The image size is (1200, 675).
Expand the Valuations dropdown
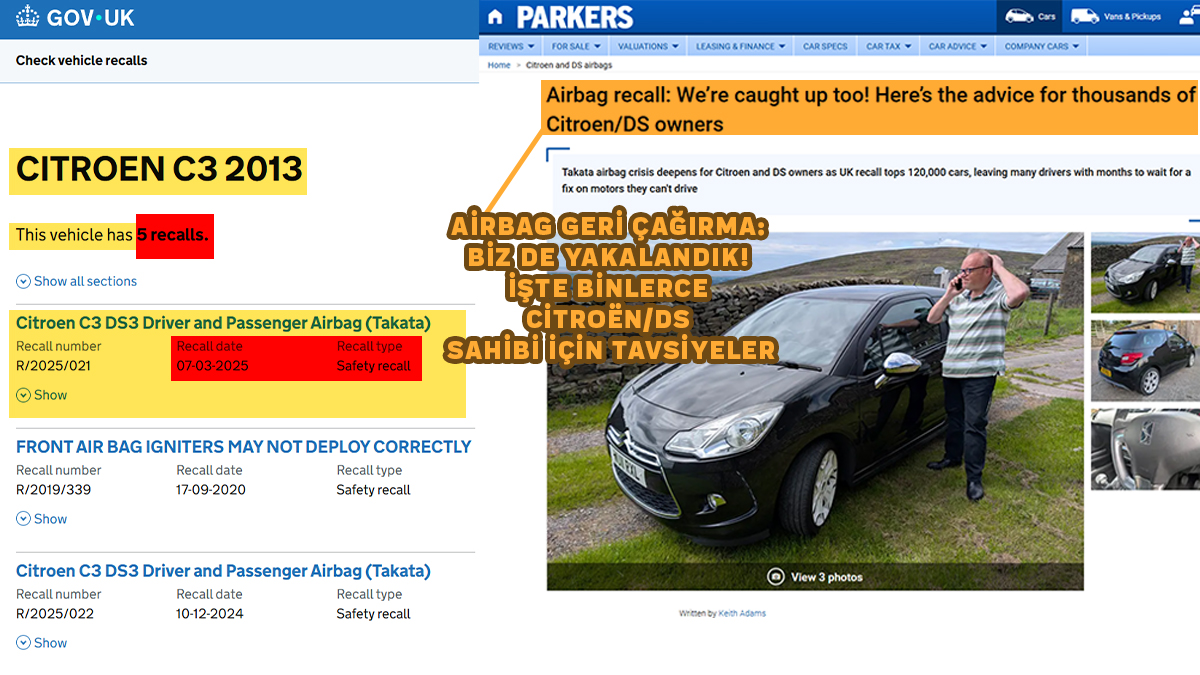tap(648, 46)
